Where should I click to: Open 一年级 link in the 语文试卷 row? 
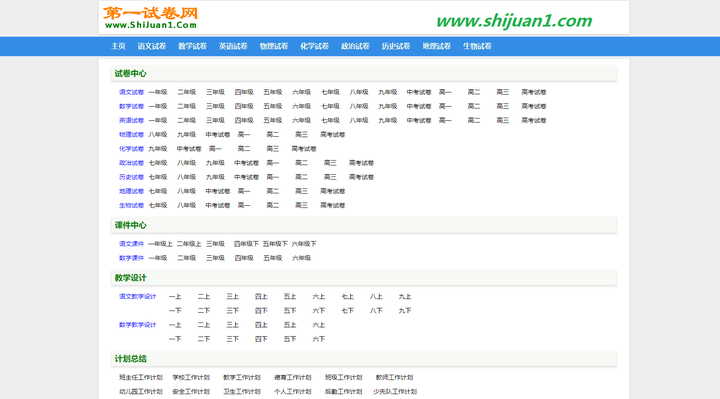158,92
